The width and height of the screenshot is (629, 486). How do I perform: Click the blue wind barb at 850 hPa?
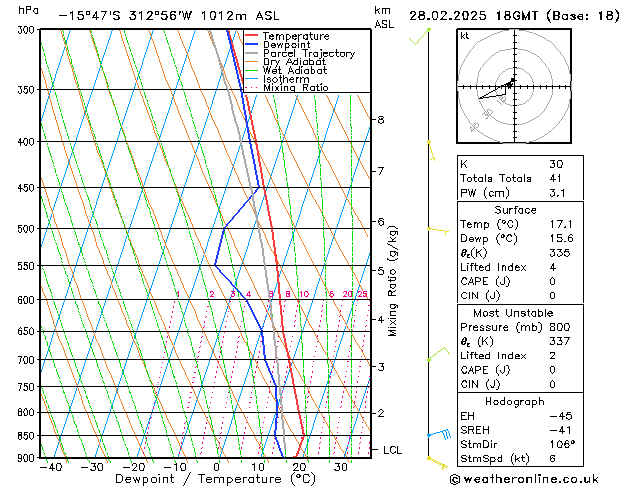[x=440, y=434]
